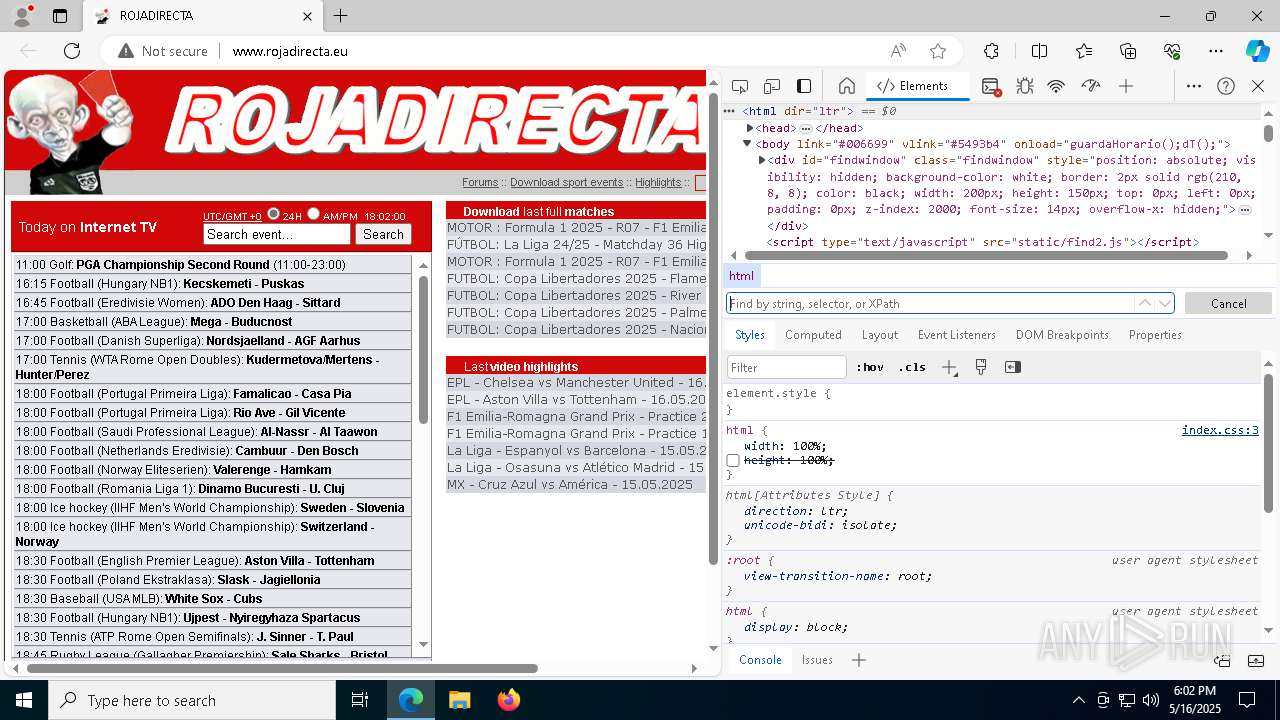Open the Console tool icon with error badge

click(991, 86)
